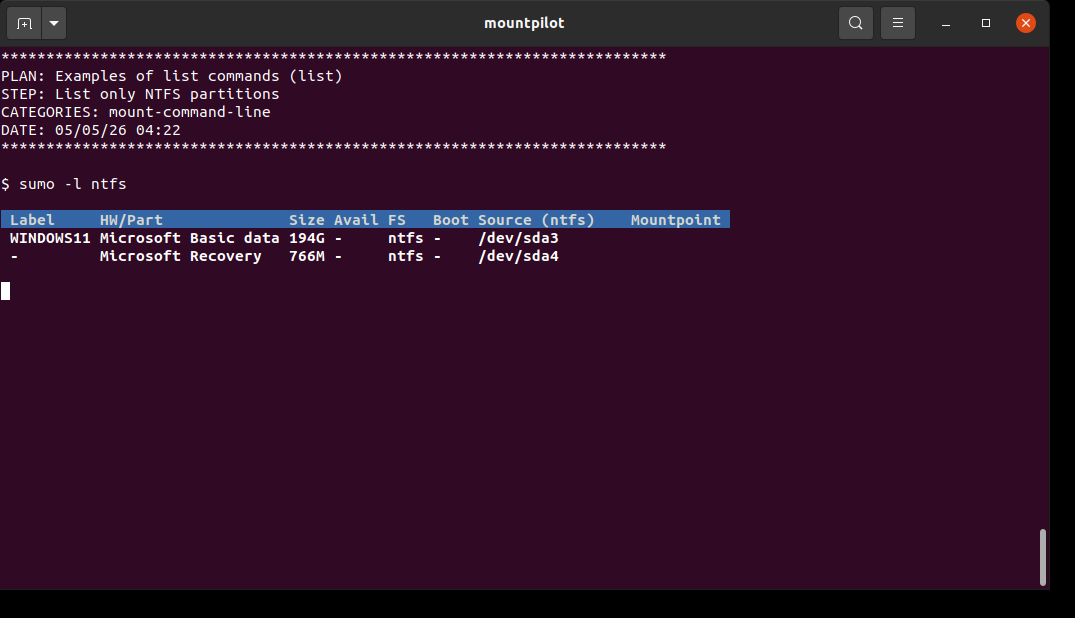This screenshot has height=618, width=1075.
Task: Click the terminal scrollbar handle
Action: (1043, 557)
